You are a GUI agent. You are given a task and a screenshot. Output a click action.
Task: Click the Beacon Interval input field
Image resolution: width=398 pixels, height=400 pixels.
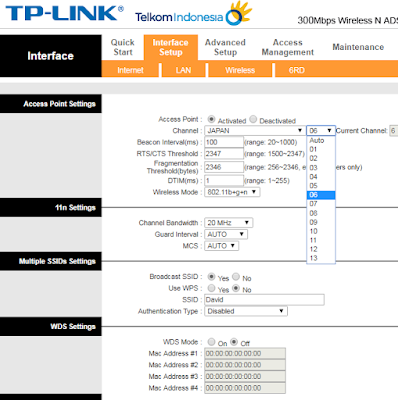point(224,142)
